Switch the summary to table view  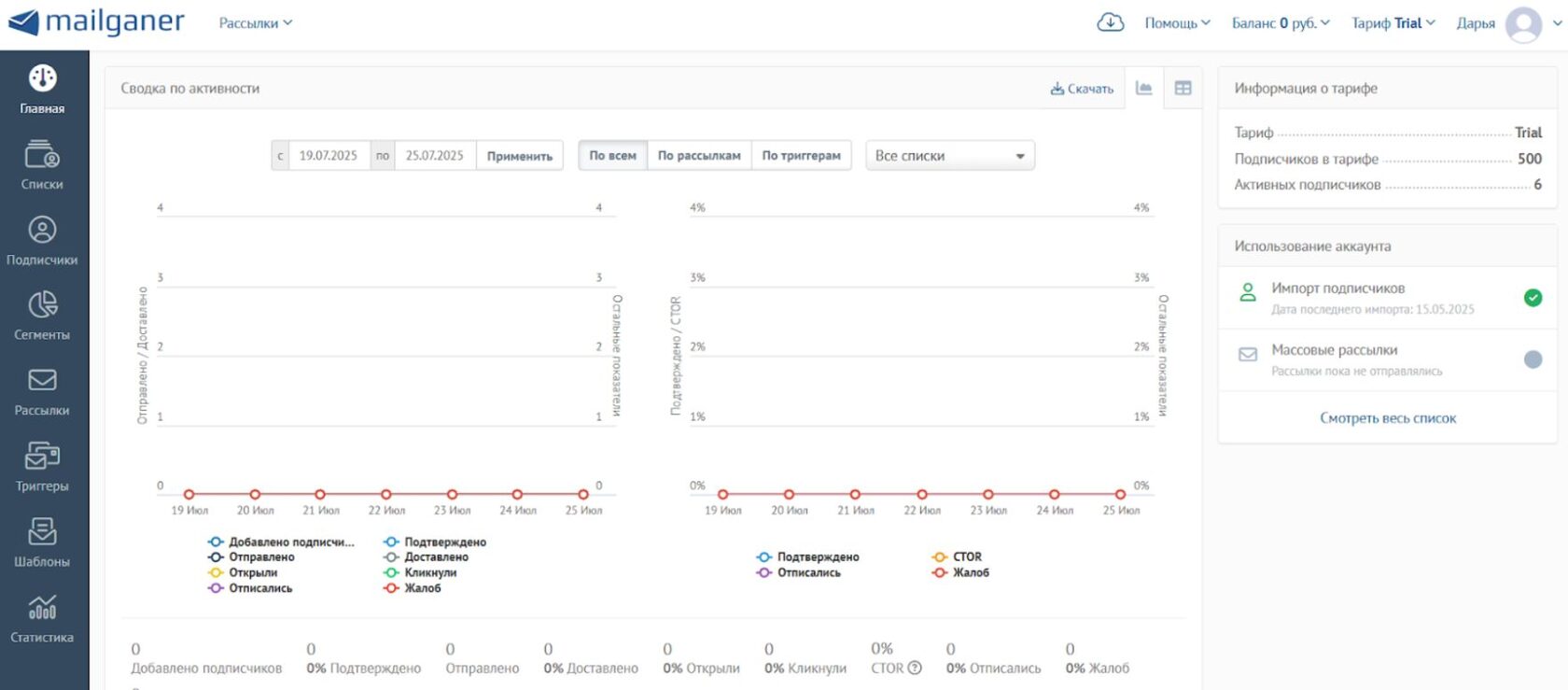tap(1183, 88)
